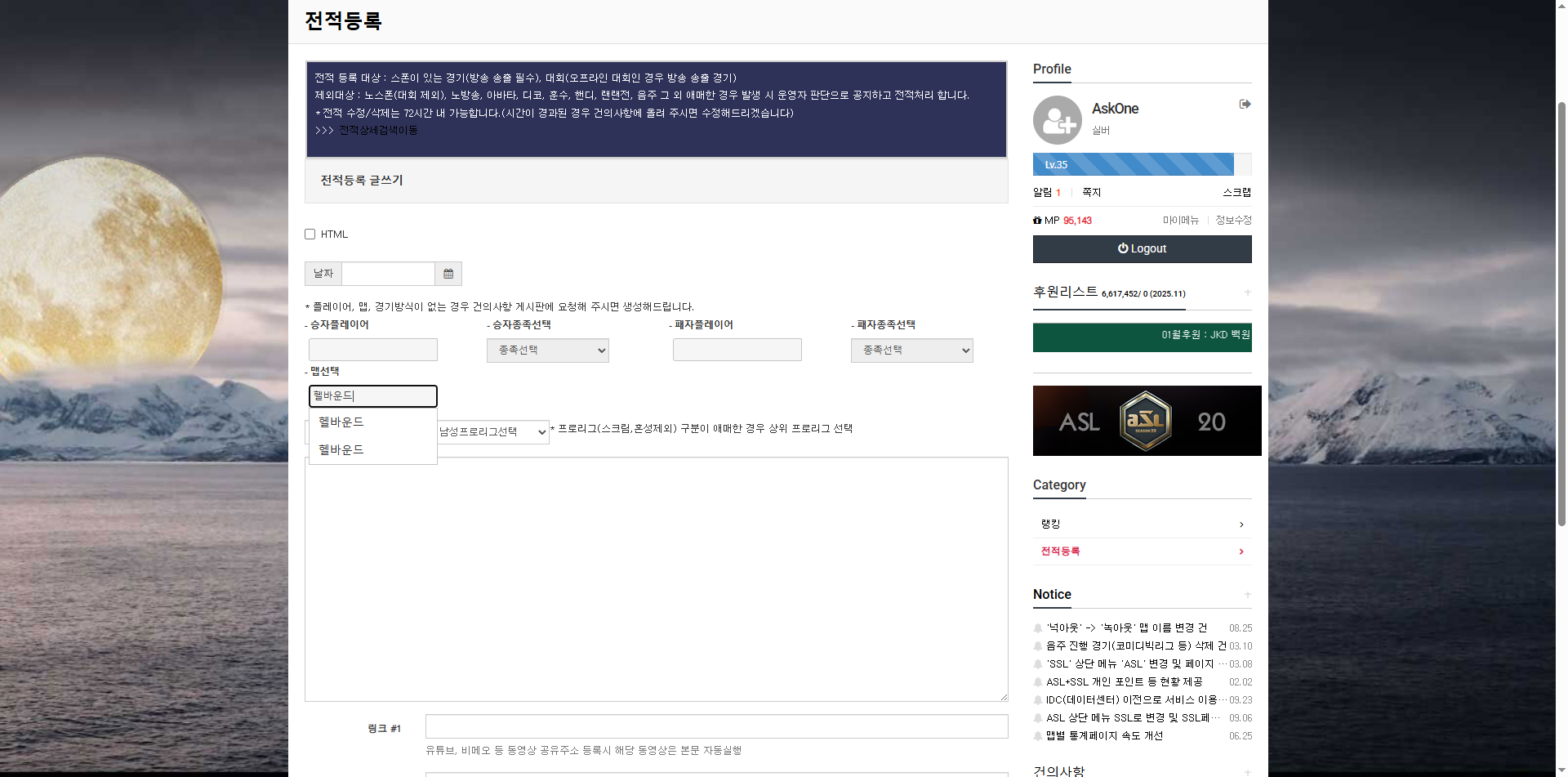Enable the HTML checkbox
The image size is (1568, 777).
[310, 234]
